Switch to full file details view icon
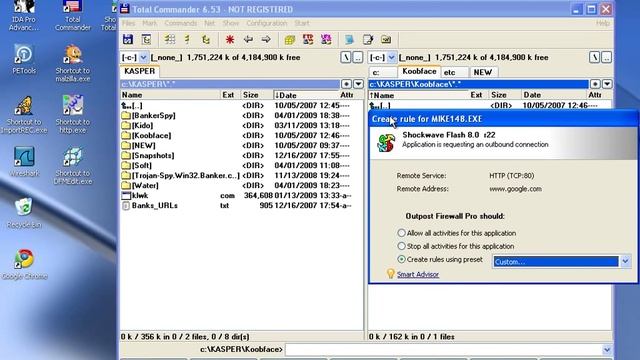 click(187, 39)
